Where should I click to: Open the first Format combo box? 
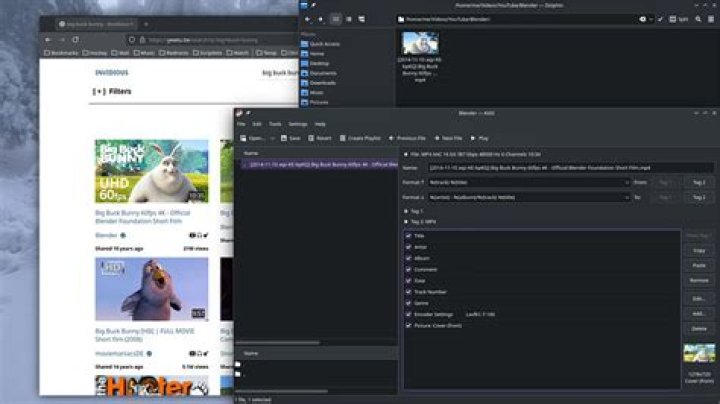pos(529,182)
